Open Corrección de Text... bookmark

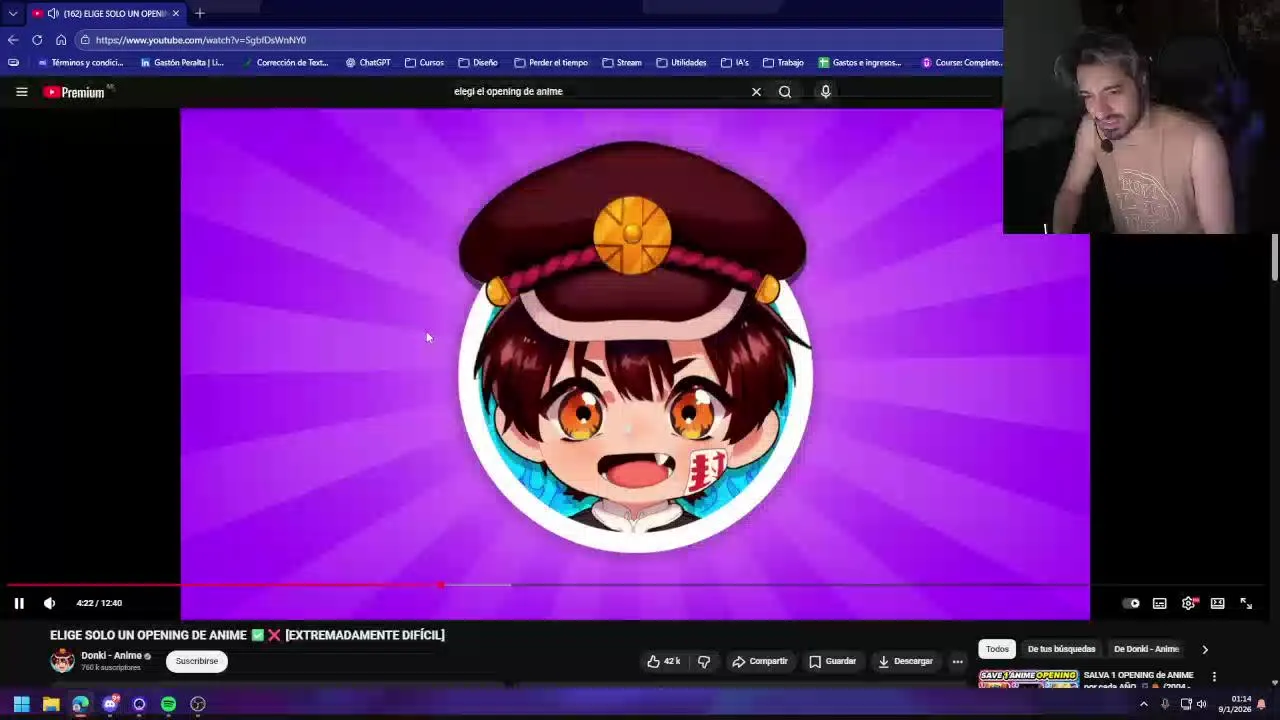(285, 62)
